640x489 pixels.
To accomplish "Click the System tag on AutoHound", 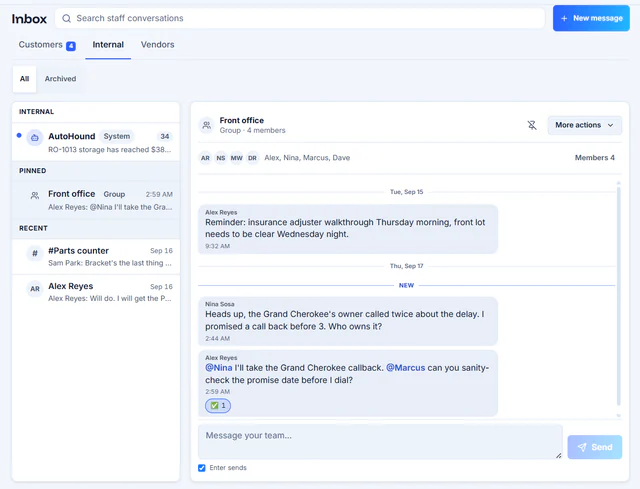I will click(117, 136).
